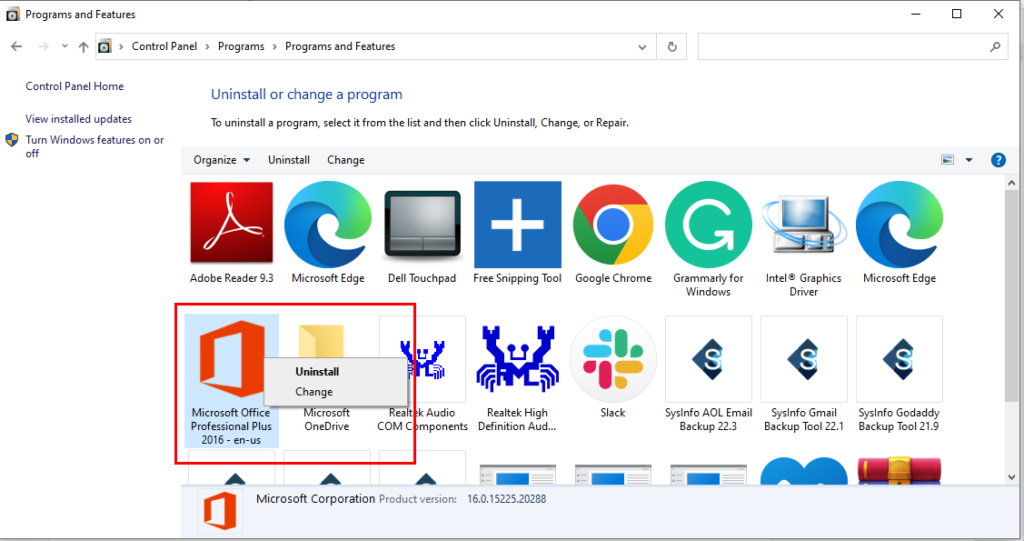1024x541 pixels.
Task: Click Programs and Features breadcrumb segment
Action: click(x=340, y=46)
